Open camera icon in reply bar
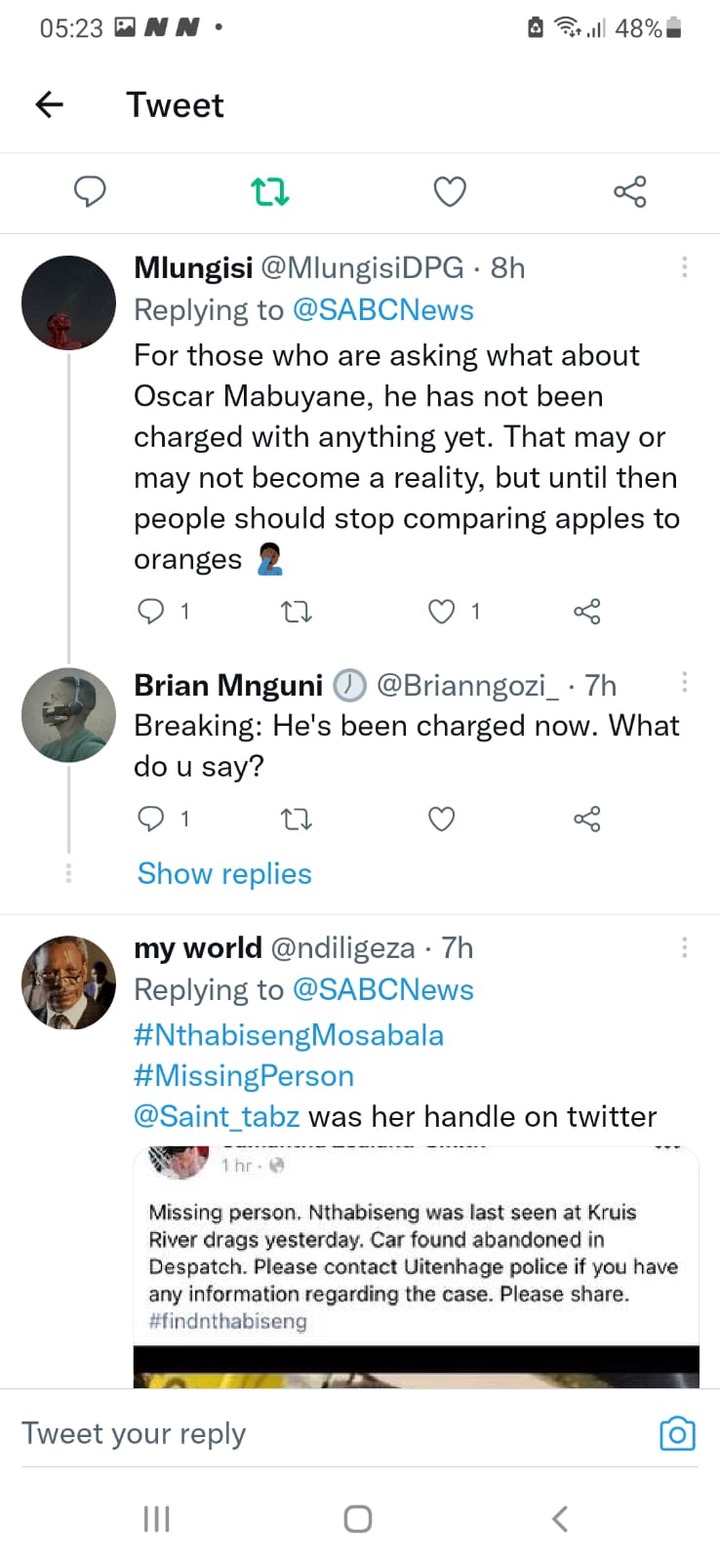The width and height of the screenshot is (720, 1560). coord(677,1433)
